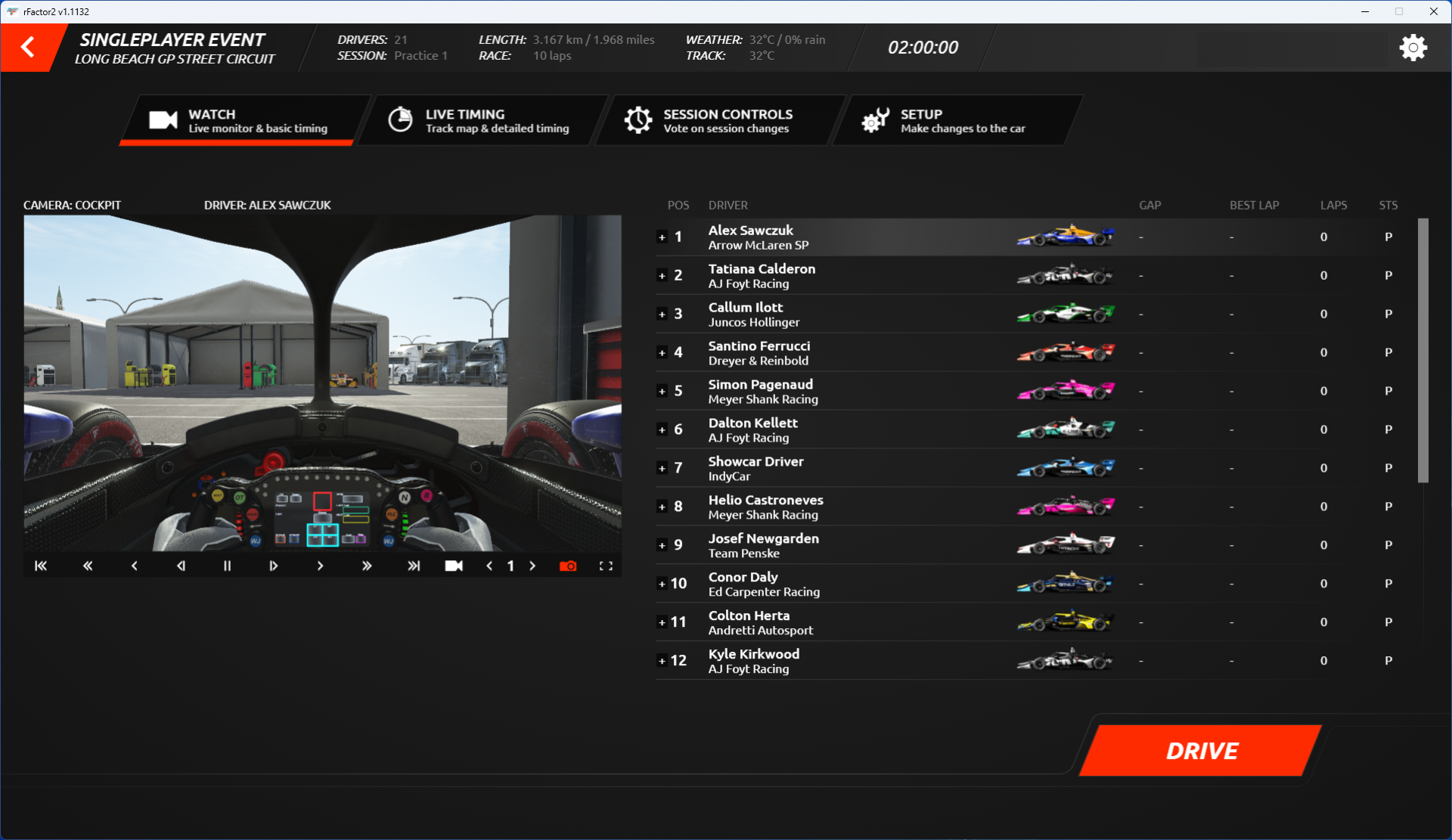Open Session Controls tab
Screen dimensions: 1452x840
722,120
